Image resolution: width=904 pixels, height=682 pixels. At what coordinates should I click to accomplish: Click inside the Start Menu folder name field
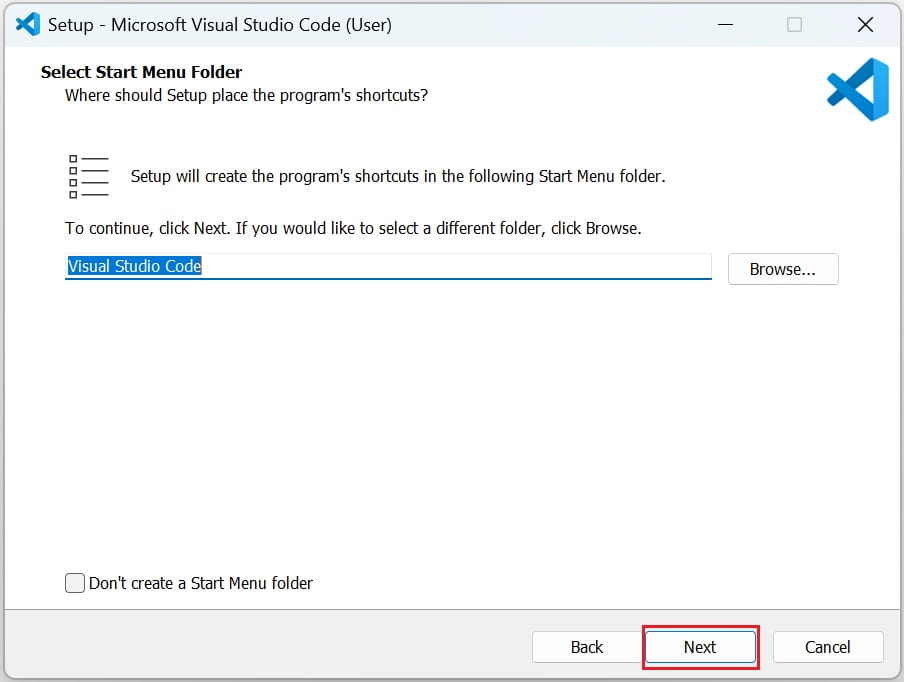[388, 266]
